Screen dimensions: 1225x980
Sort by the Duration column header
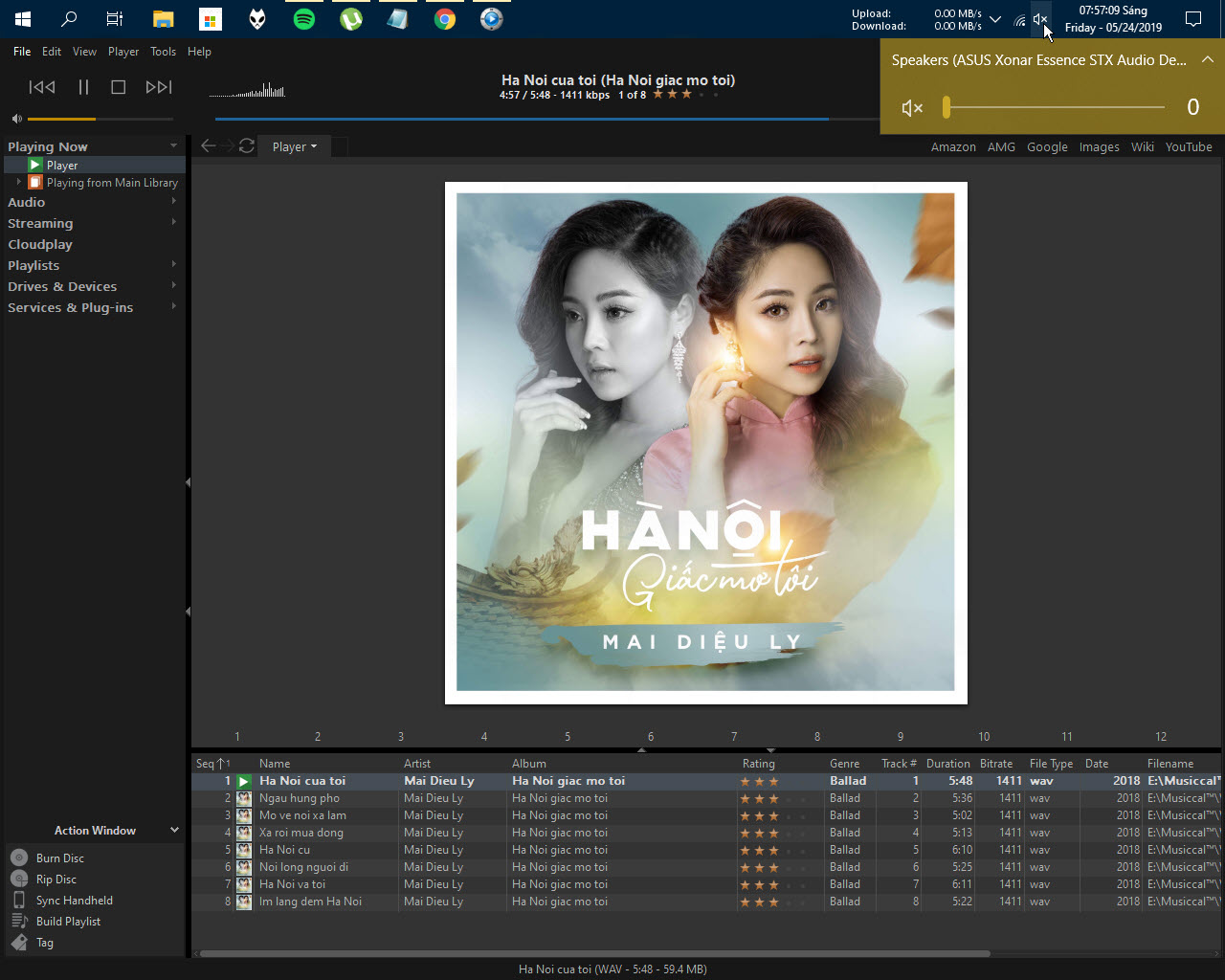(x=948, y=763)
